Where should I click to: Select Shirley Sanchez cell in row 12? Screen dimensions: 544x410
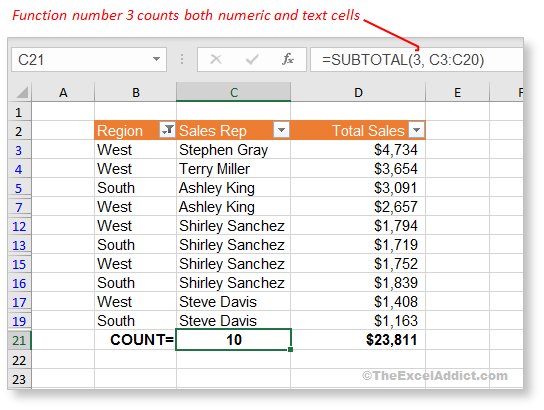[x=233, y=225]
